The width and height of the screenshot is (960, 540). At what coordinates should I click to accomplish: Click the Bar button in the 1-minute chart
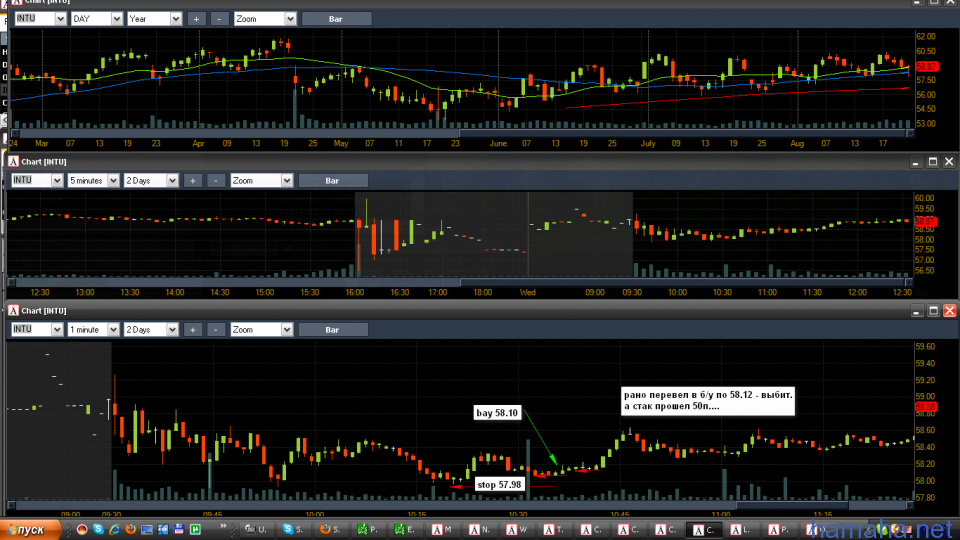332,330
